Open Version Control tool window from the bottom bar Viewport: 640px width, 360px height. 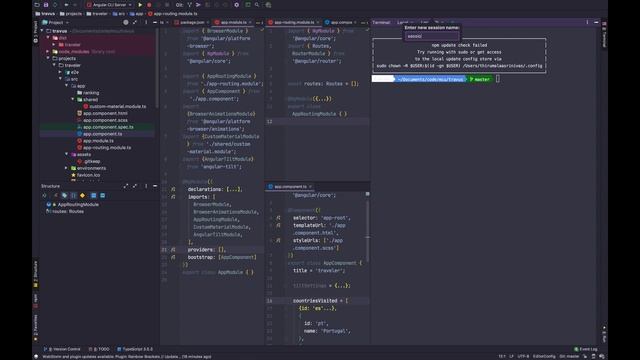tap(62, 349)
